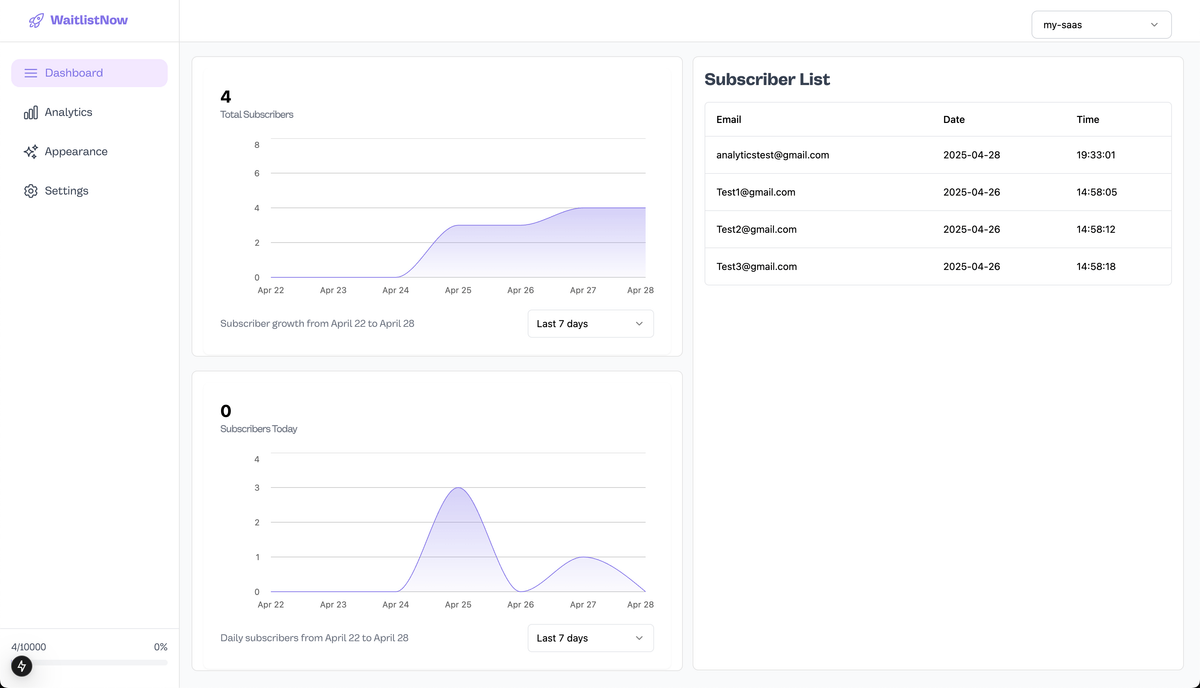Go to the Analytics page
The image size is (1200, 688).
(x=68, y=113)
